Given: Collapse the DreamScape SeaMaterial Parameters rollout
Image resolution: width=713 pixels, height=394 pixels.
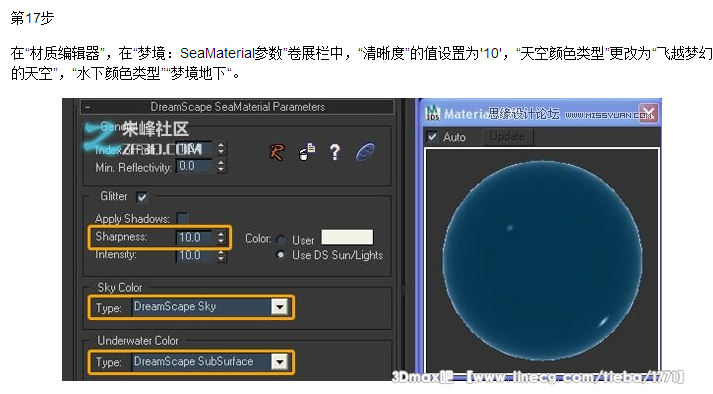Looking at the screenshot, I should 88,107.
